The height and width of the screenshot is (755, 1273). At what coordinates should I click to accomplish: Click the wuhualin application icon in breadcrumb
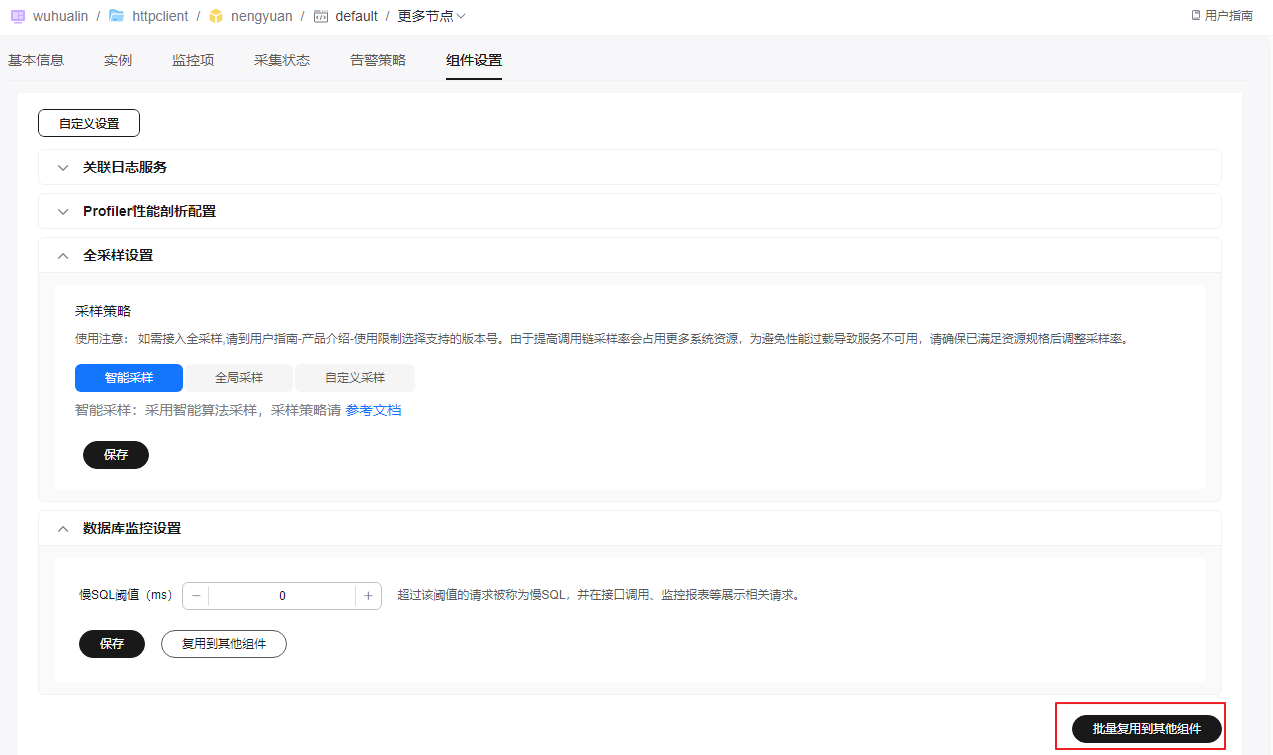(x=17, y=16)
